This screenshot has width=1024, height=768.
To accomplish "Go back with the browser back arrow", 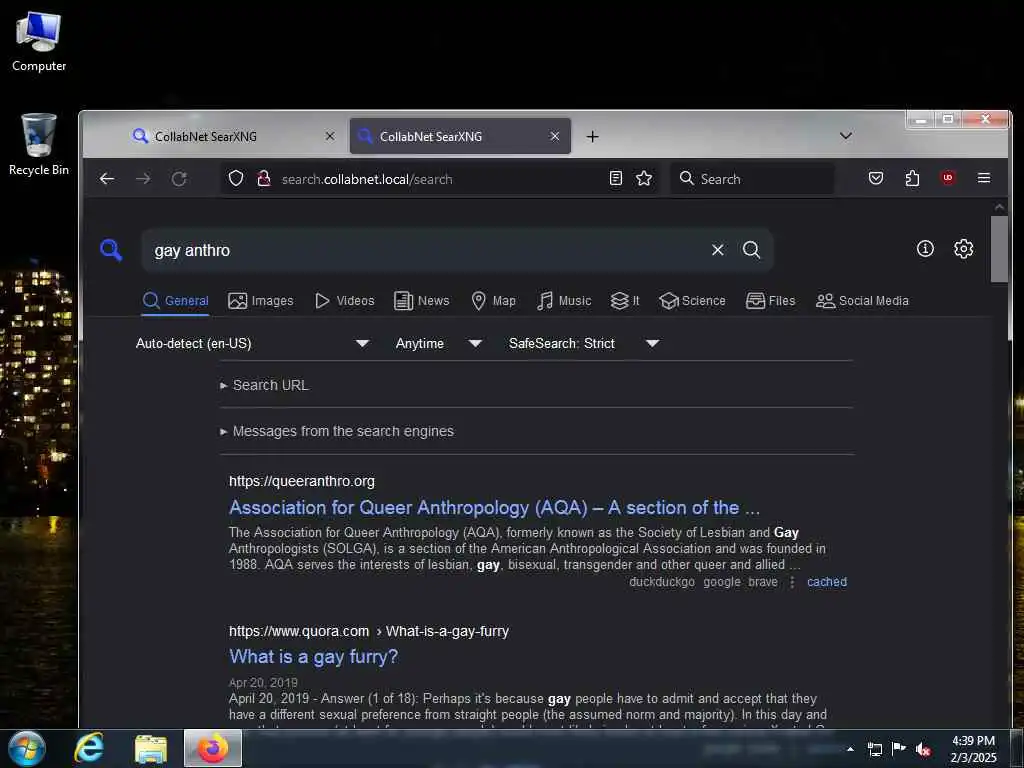I will [x=107, y=178].
